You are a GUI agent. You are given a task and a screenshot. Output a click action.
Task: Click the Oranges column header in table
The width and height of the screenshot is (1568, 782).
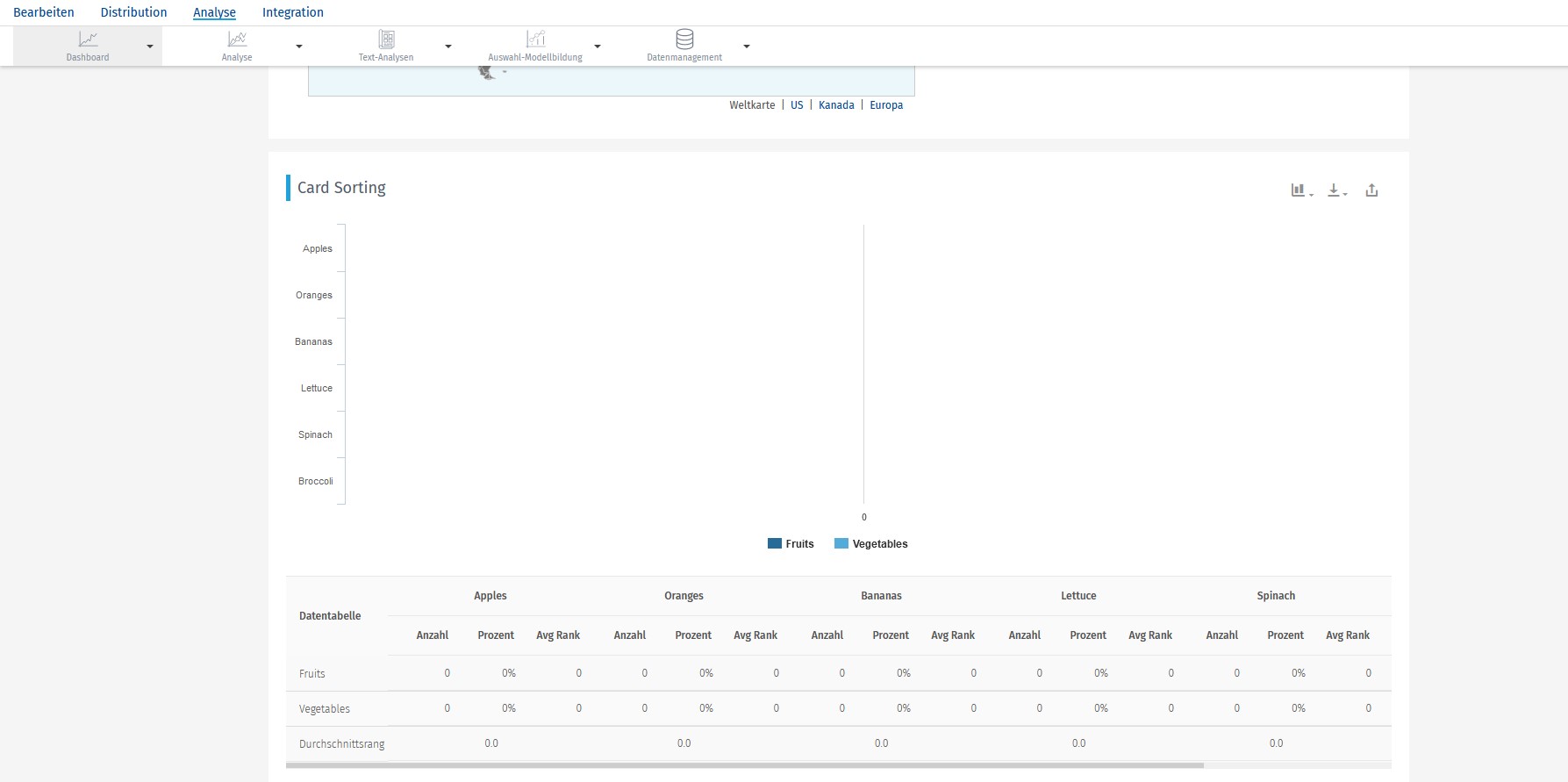coord(684,596)
